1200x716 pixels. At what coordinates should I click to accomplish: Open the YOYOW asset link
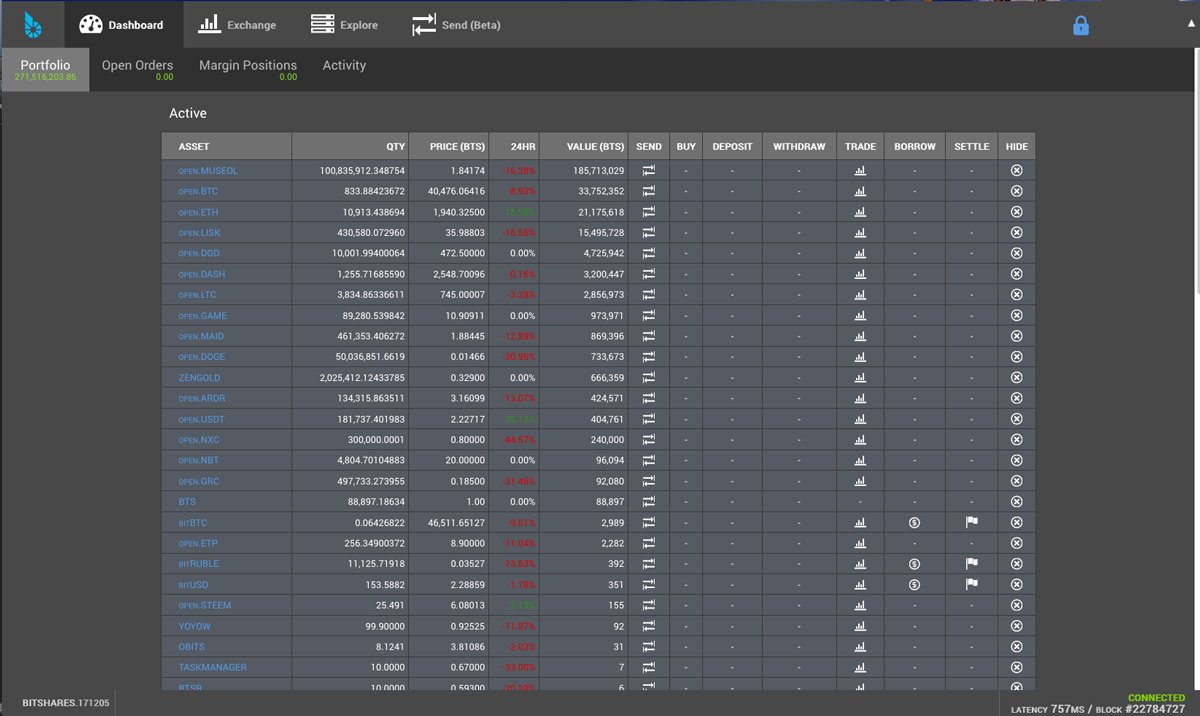[194, 626]
